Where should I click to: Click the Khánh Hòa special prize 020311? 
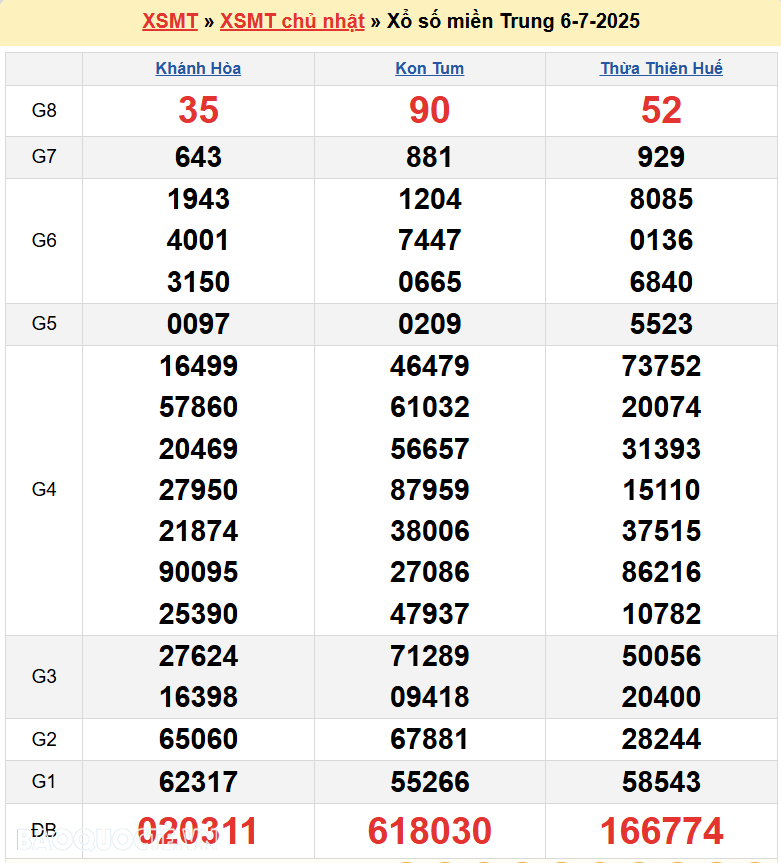click(x=198, y=831)
